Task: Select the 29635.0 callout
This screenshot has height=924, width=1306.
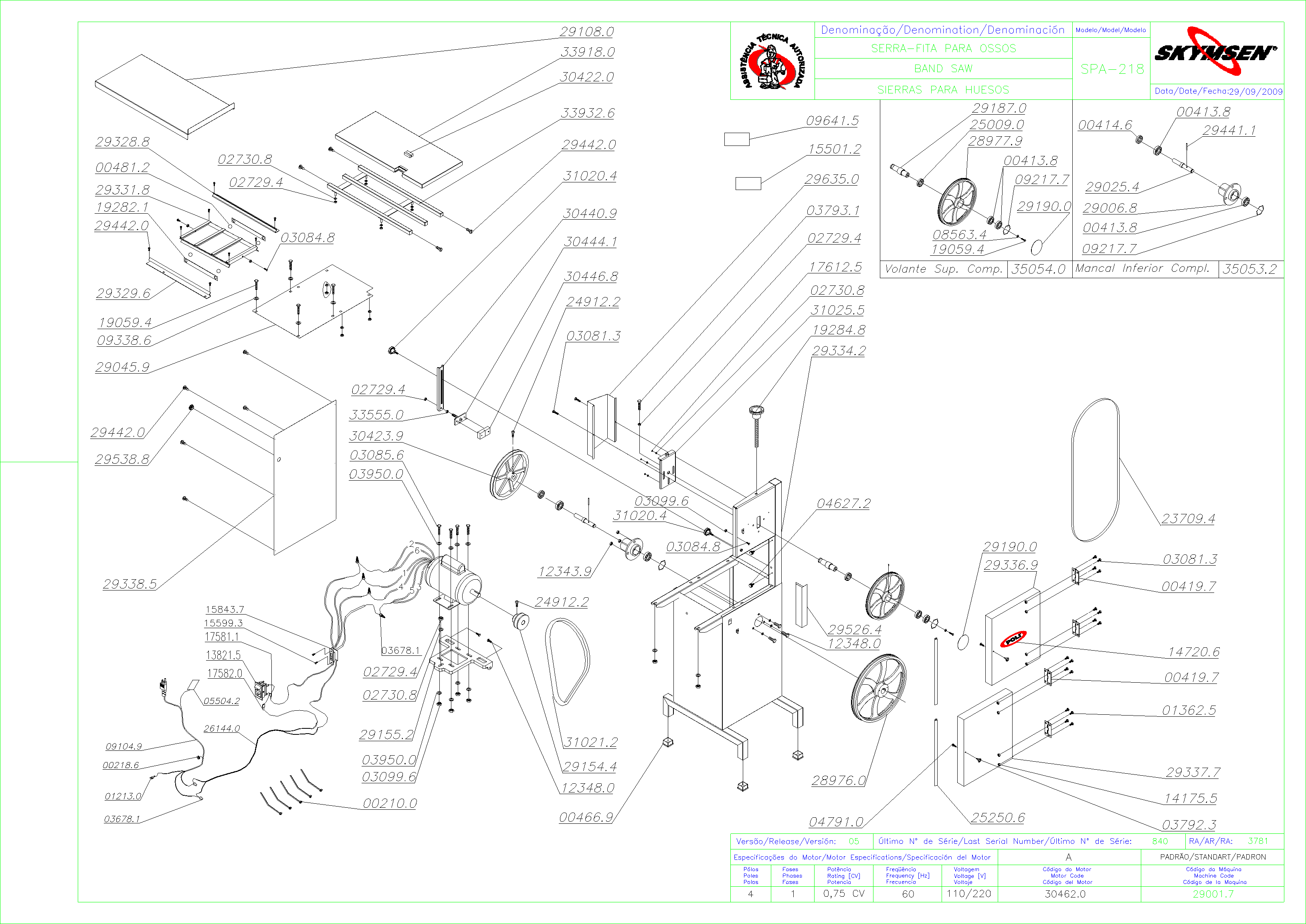Action: 832,179
